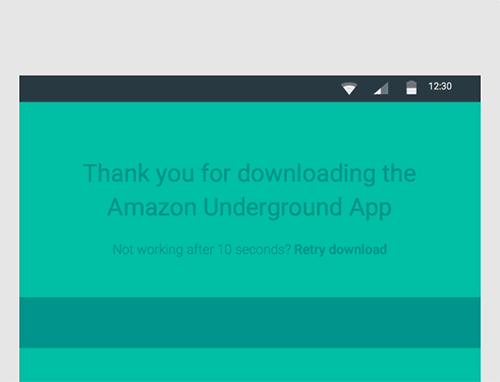Click the empty left part of the status bar

tap(167, 89)
